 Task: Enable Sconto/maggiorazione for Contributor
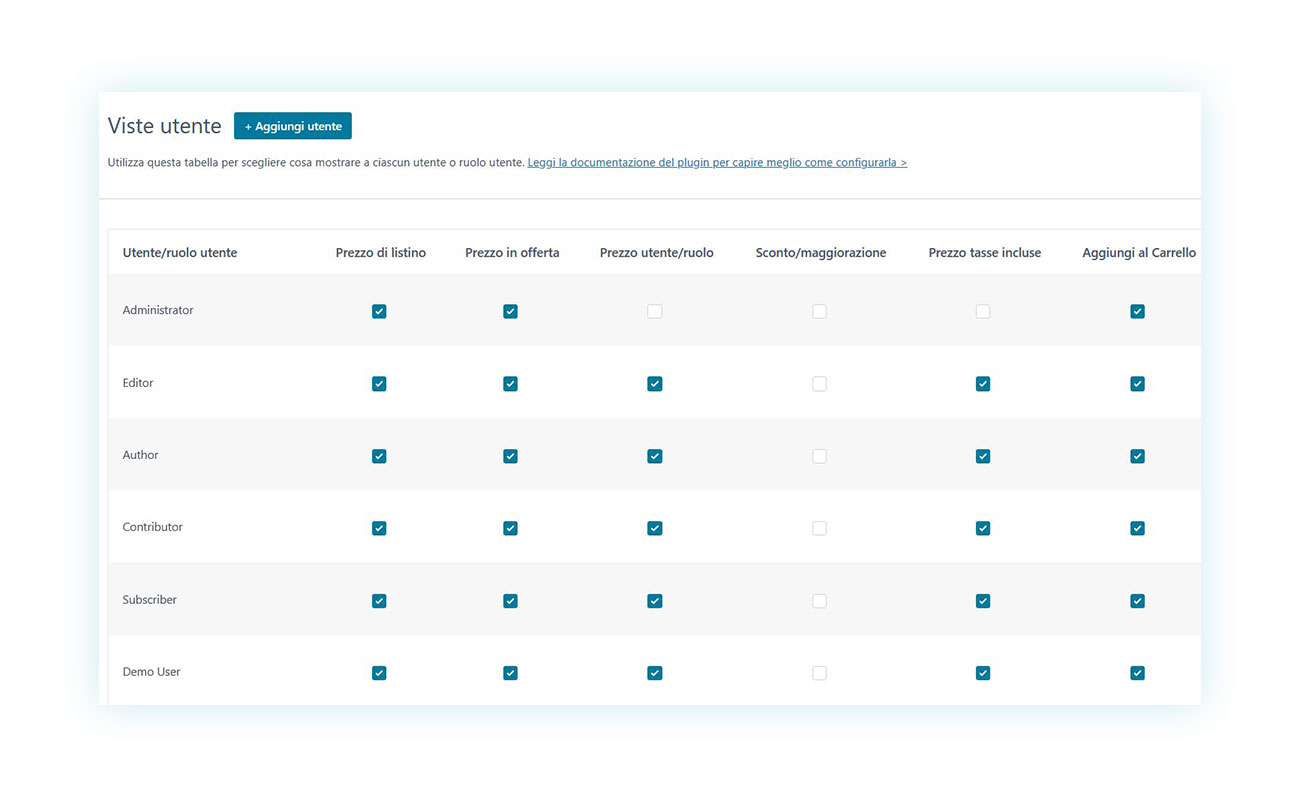pyautogui.click(x=820, y=528)
